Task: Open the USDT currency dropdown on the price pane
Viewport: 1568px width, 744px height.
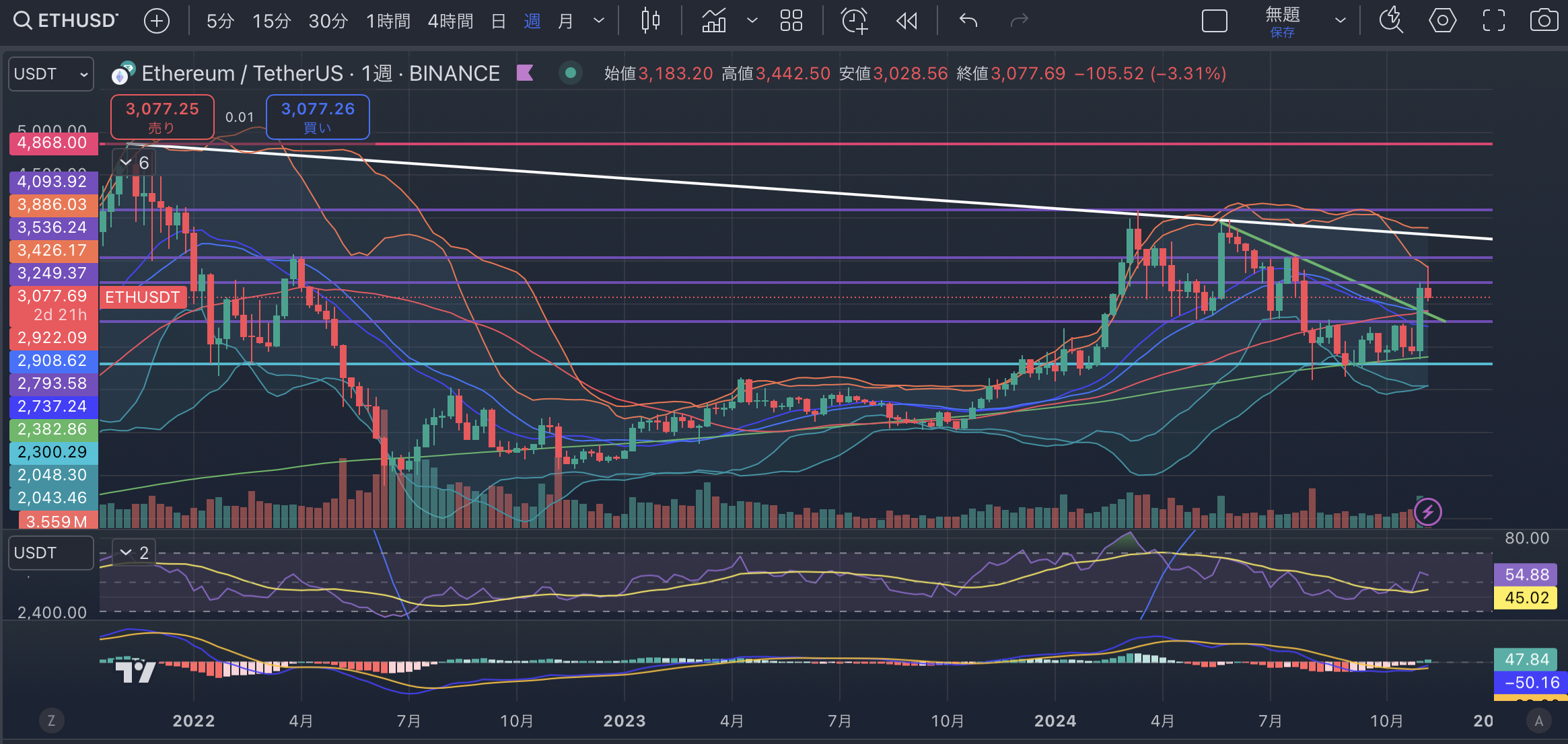Action: 51,74
